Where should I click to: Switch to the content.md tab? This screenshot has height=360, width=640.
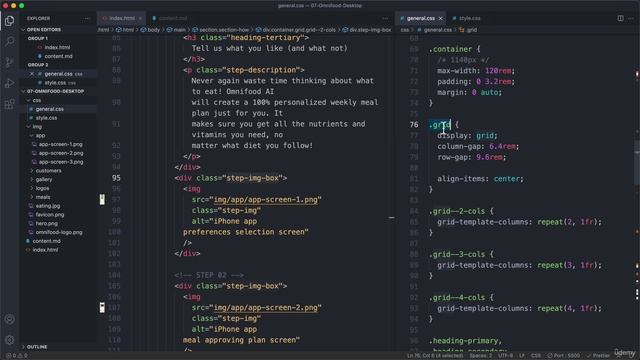click(x=172, y=18)
